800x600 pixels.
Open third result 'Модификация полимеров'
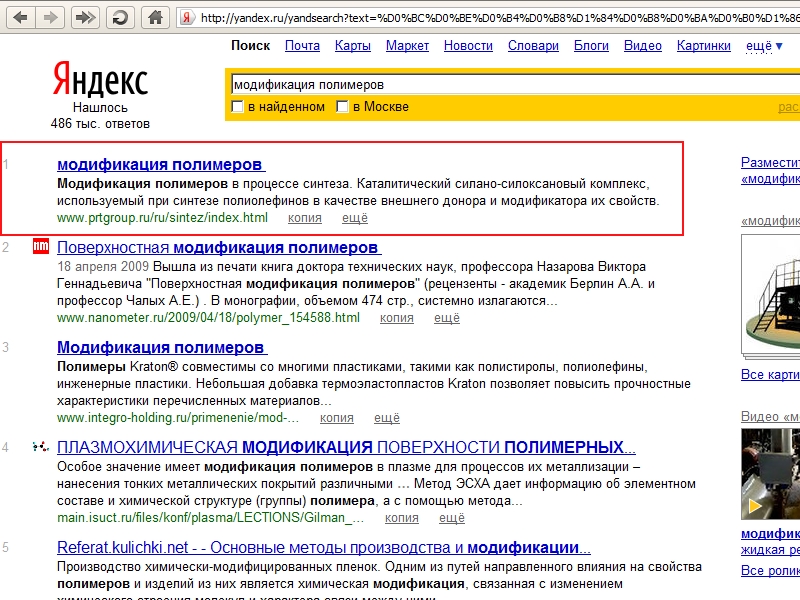(161, 347)
